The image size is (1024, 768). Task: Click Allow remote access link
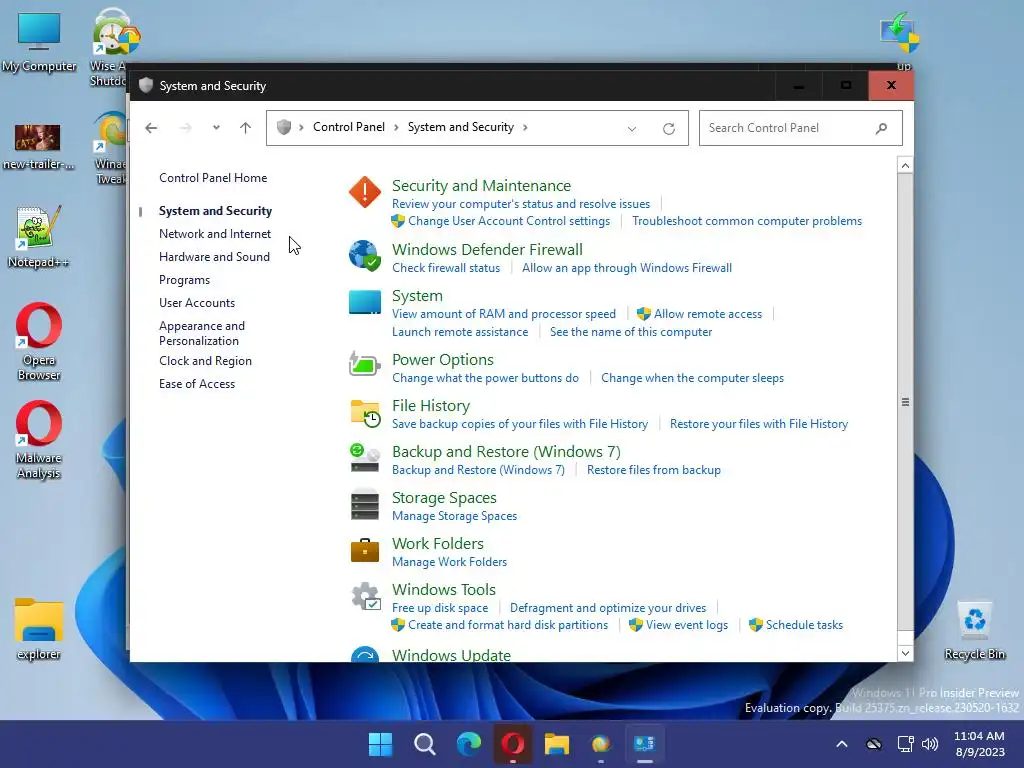[x=707, y=314]
